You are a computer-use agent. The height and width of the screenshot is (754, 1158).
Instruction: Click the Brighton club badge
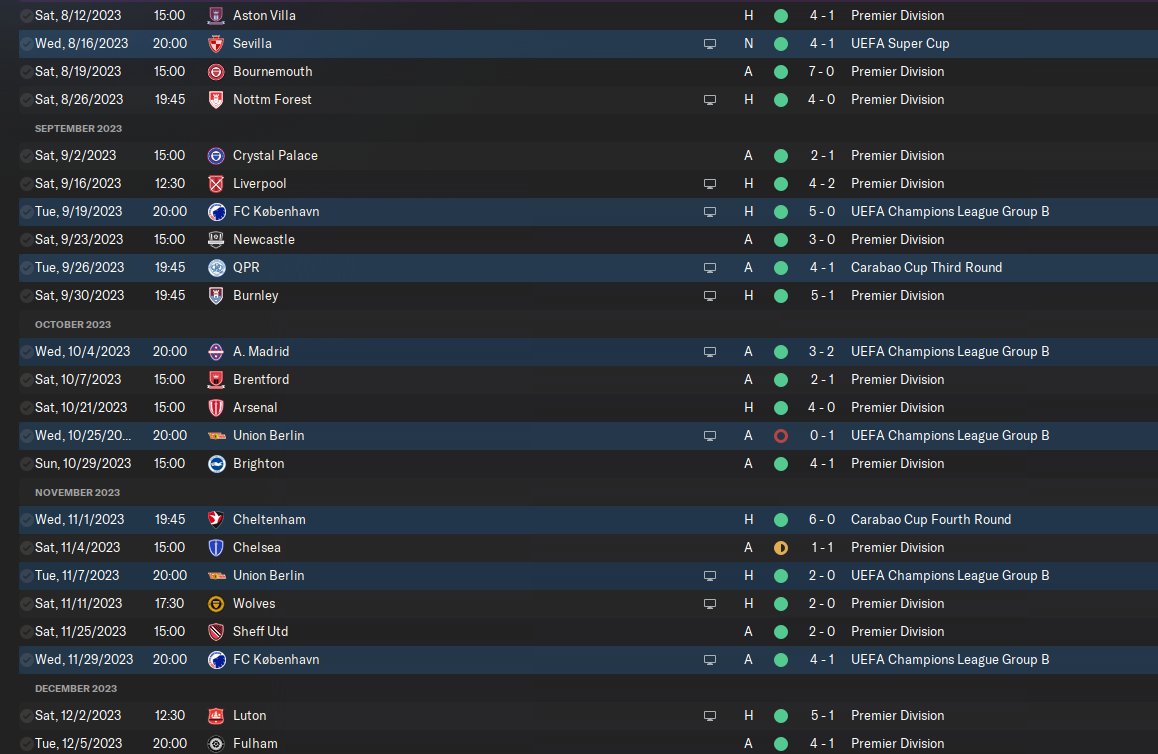(216, 464)
